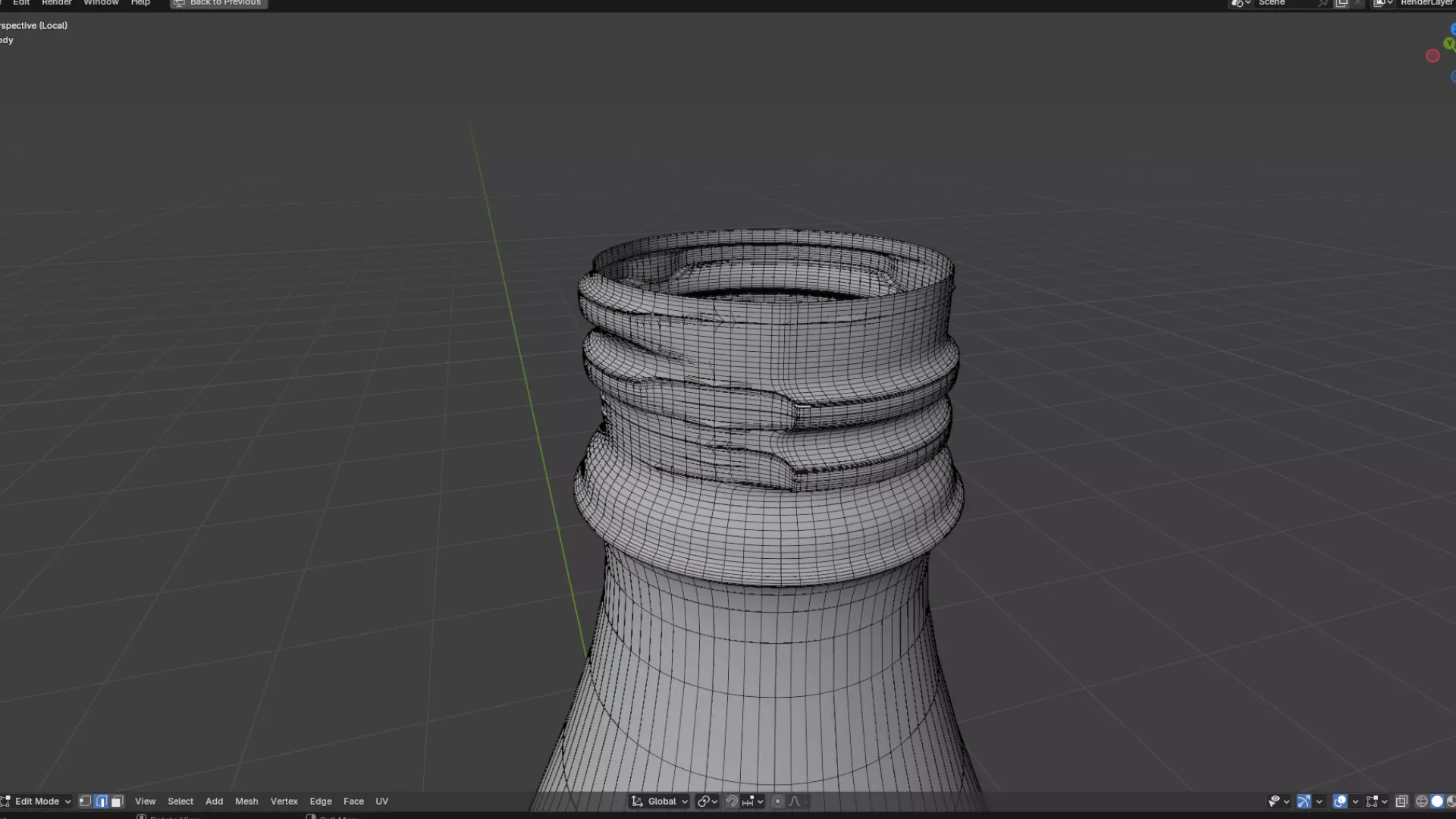The height and width of the screenshot is (819, 1456).
Task: Toggle proportional editing
Action: pyautogui.click(x=777, y=802)
